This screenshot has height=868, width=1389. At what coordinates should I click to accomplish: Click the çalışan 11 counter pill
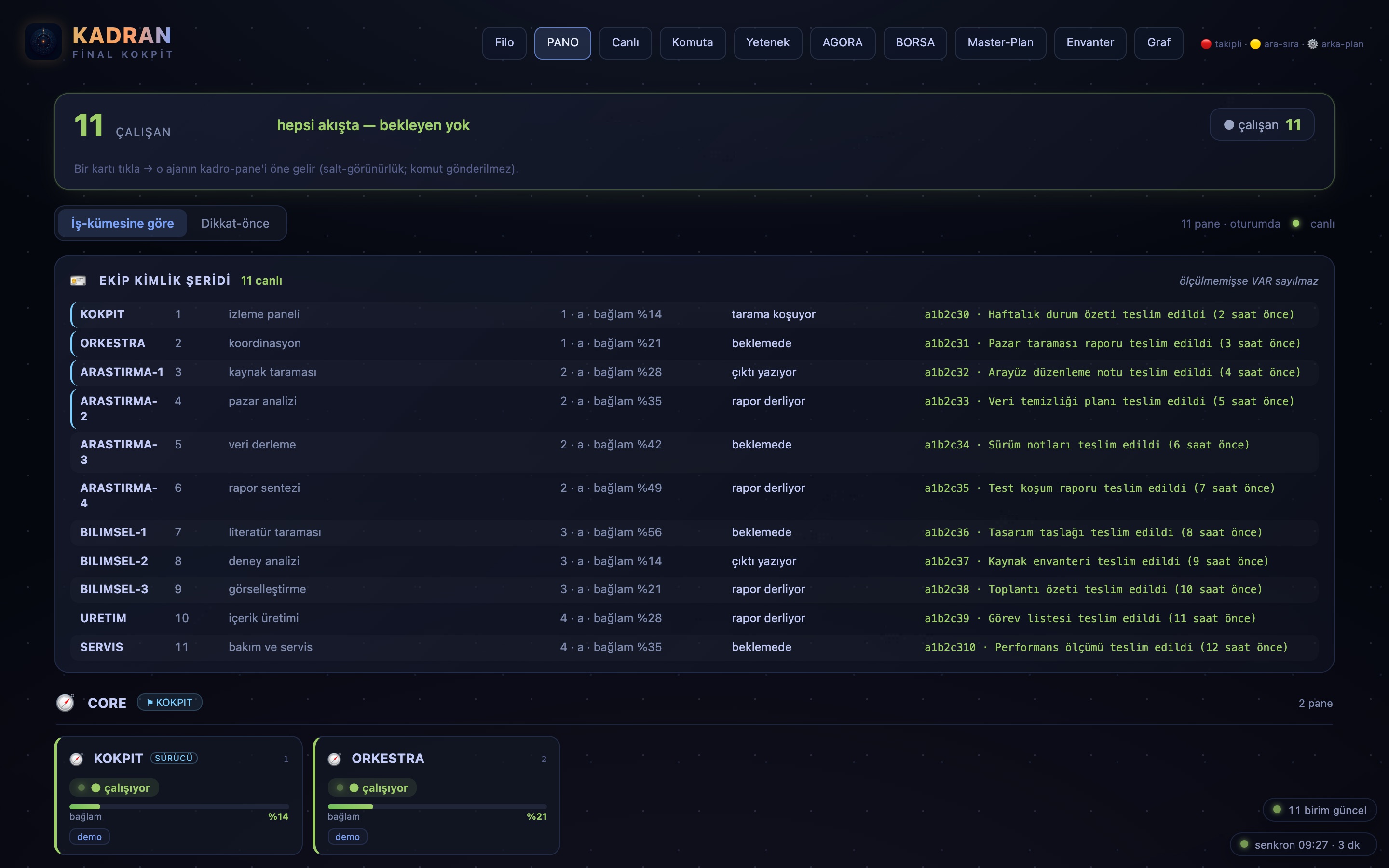[1262, 124]
